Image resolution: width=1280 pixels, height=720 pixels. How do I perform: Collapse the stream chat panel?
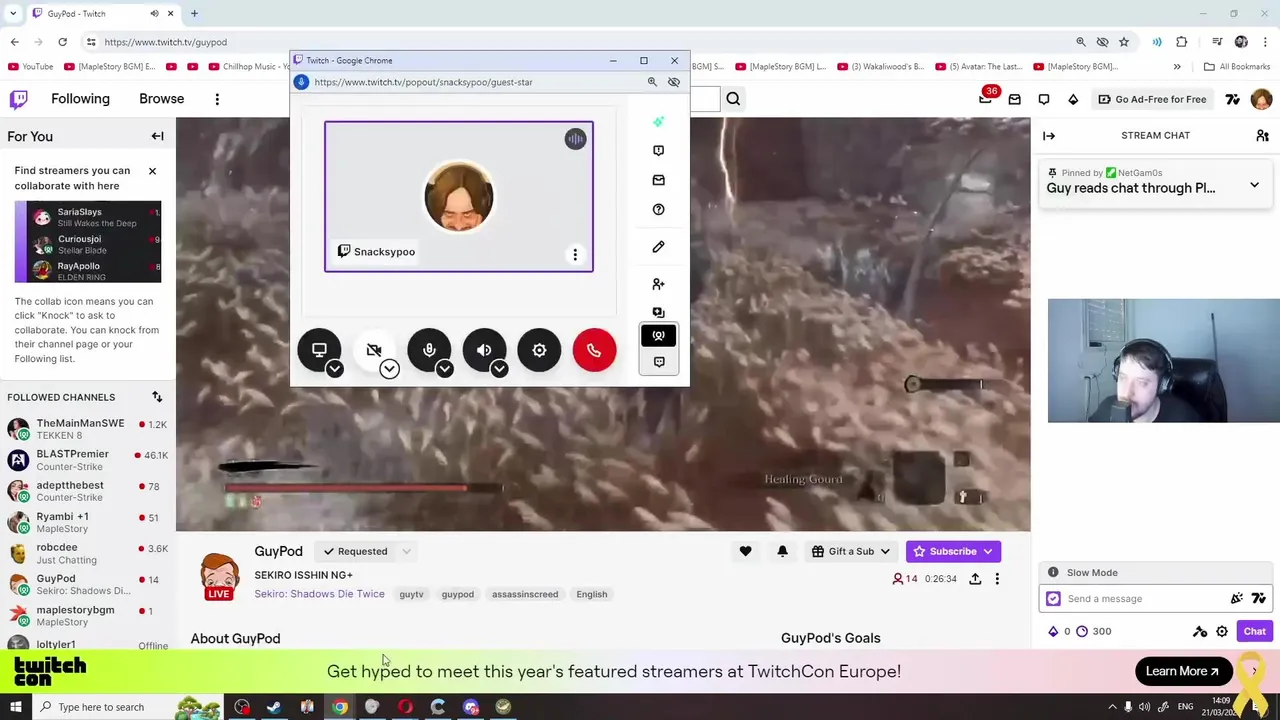click(1048, 136)
